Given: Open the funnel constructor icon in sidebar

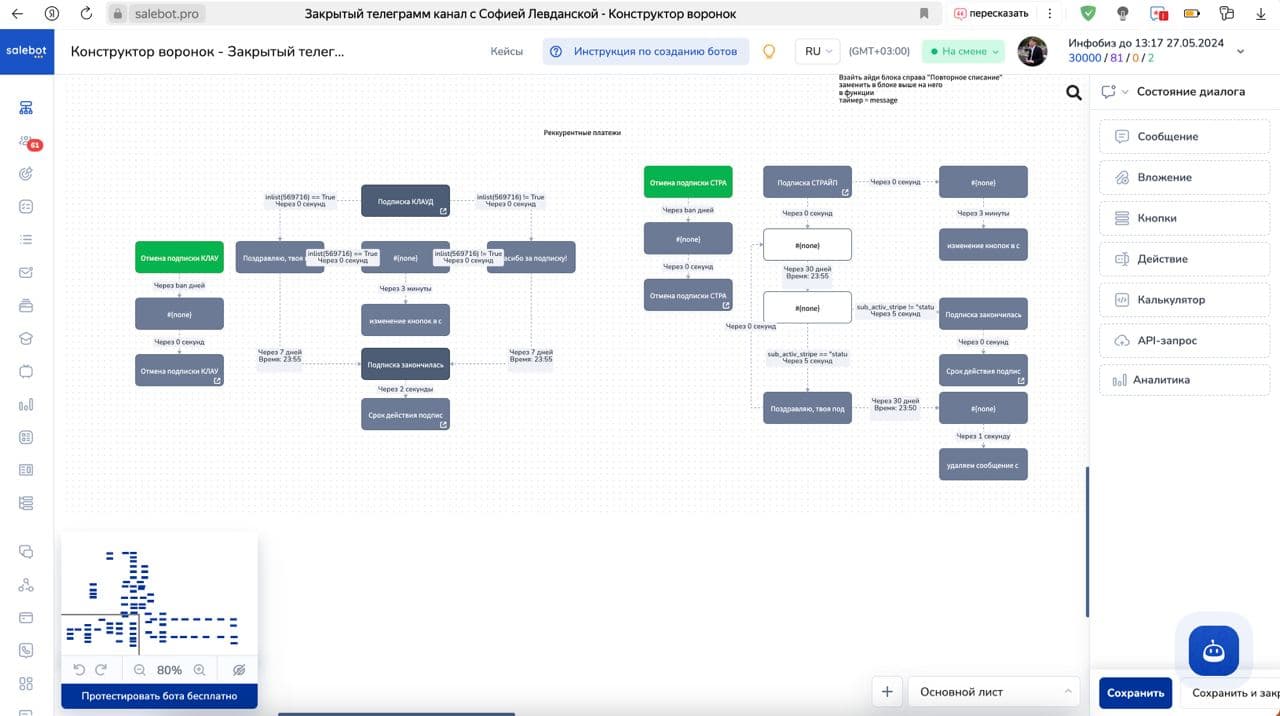Looking at the screenshot, I should (x=26, y=108).
